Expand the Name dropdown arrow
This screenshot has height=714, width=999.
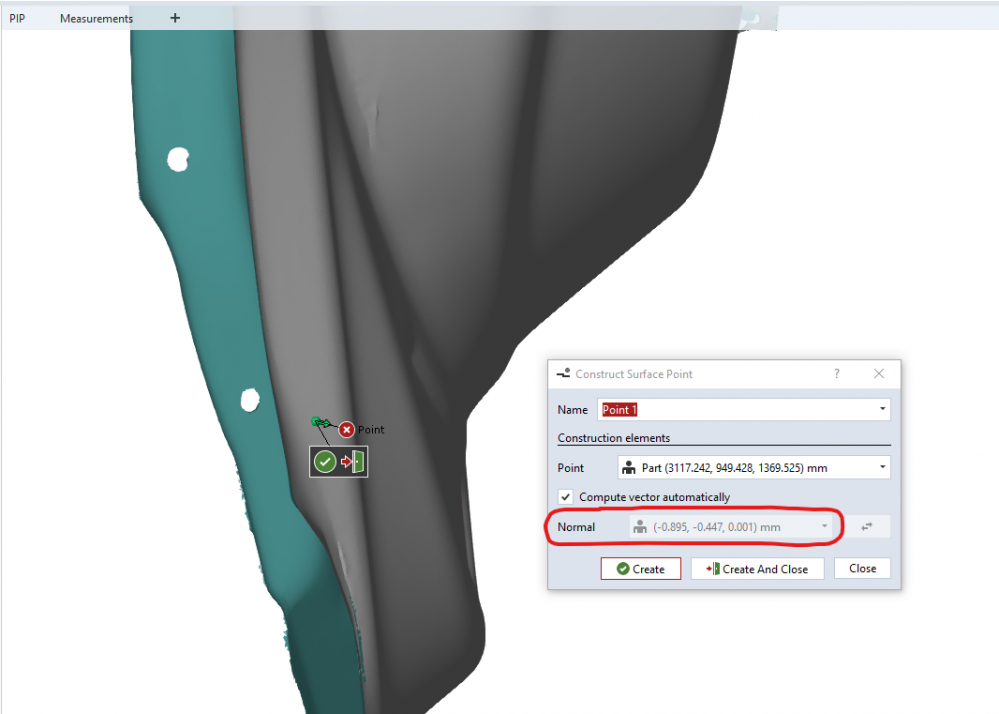tap(882, 410)
